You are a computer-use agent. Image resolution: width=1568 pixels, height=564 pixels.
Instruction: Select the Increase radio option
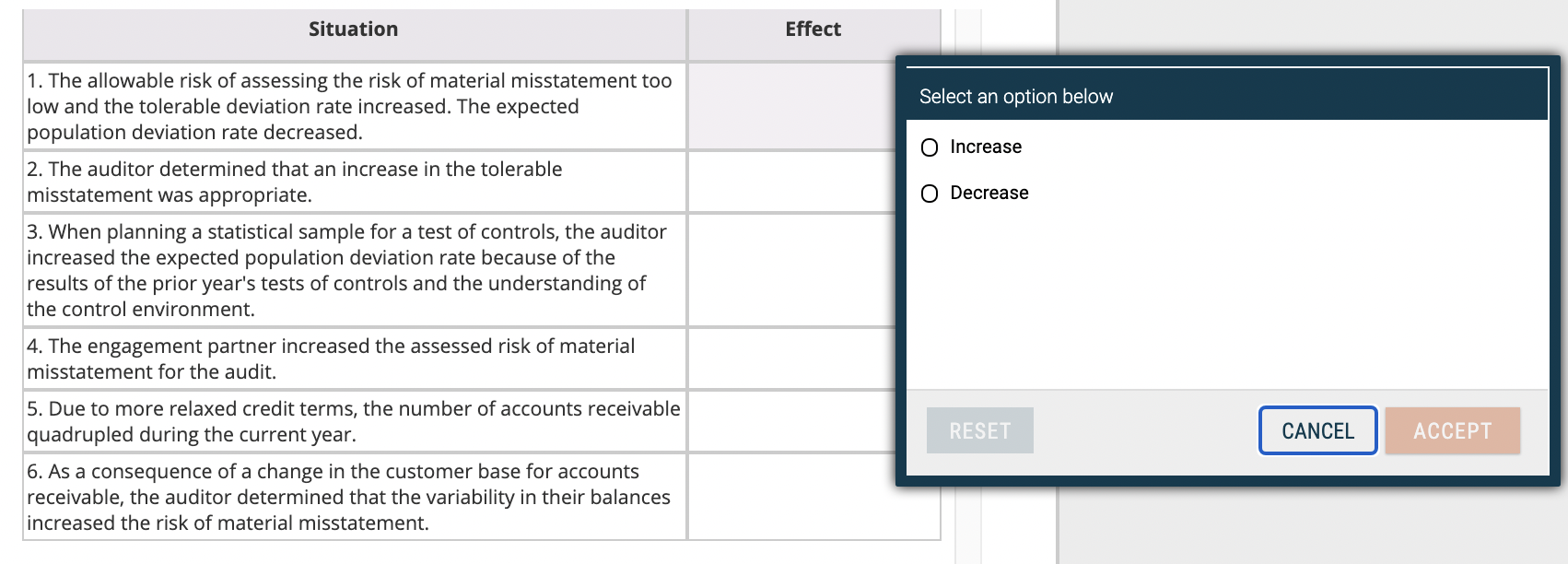tap(930, 147)
